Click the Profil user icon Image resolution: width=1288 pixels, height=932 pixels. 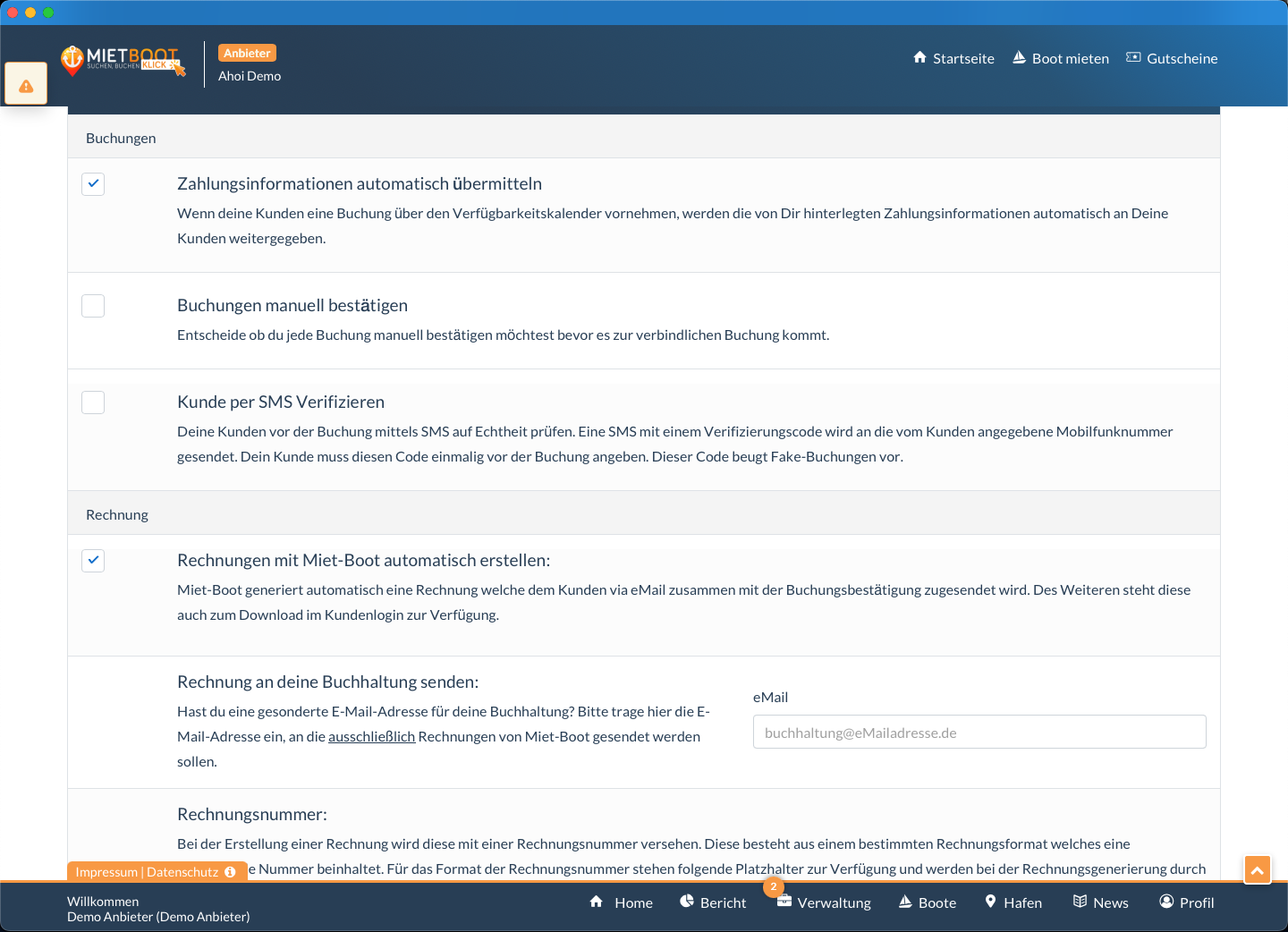(1166, 902)
